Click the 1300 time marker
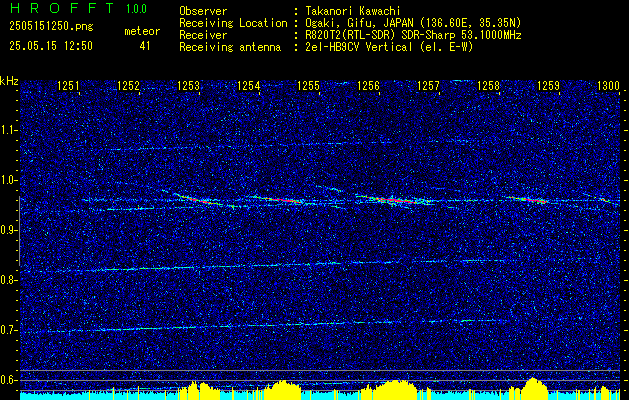Viewport: 629px width, 400px height. click(609, 85)
